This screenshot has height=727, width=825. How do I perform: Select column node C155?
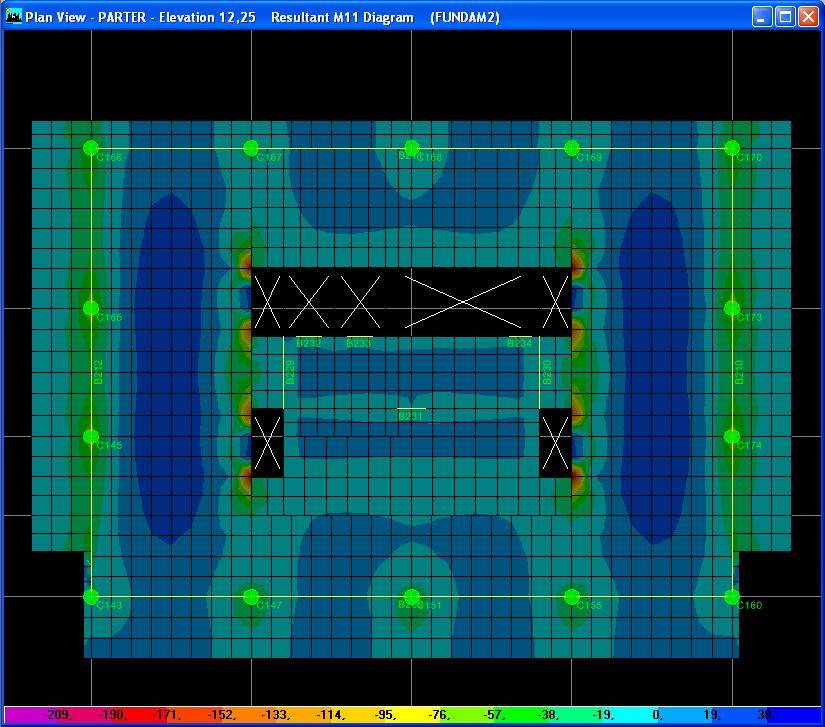[572, 597]
